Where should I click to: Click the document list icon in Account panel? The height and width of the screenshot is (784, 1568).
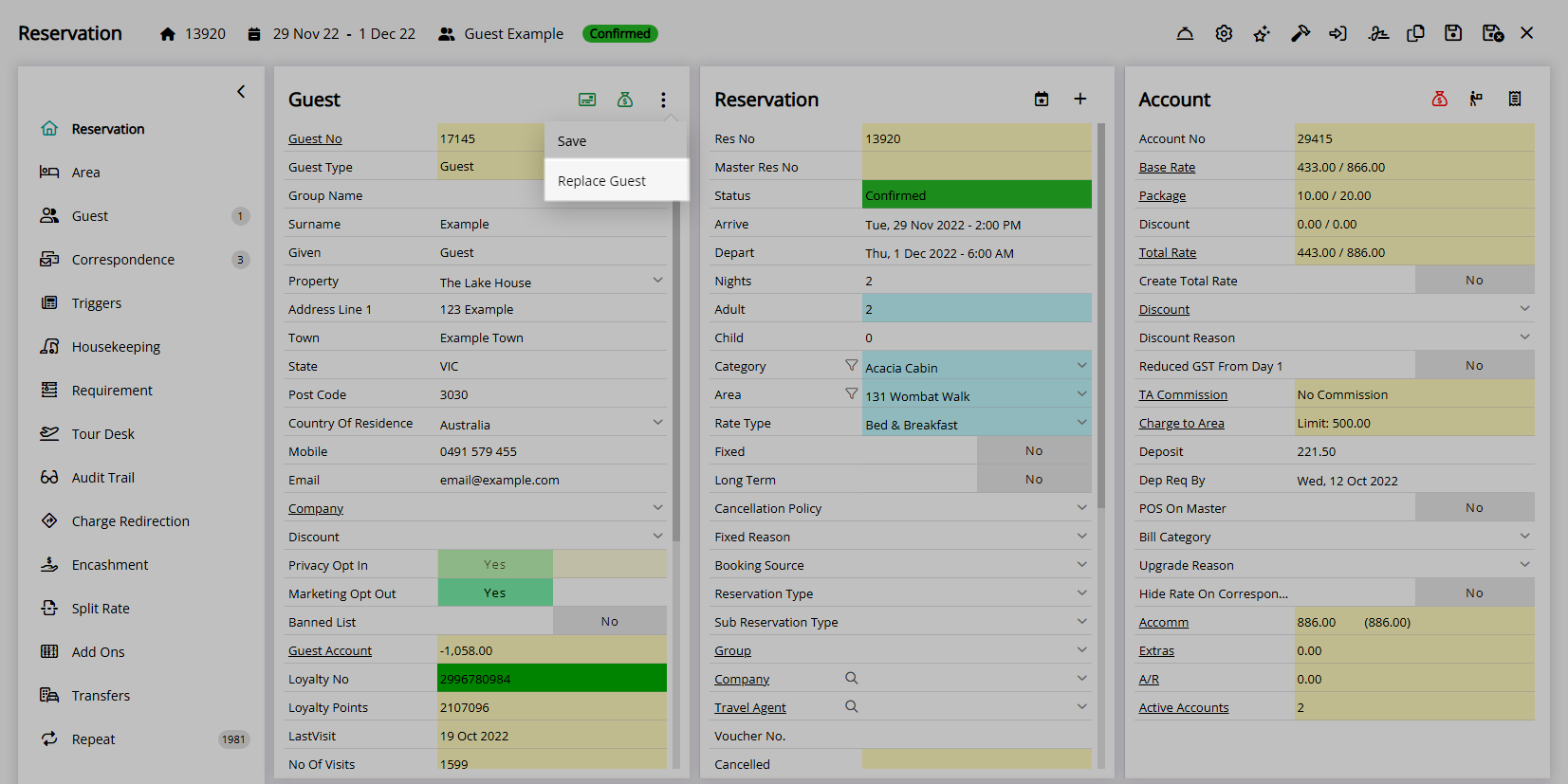(1515, 99)
